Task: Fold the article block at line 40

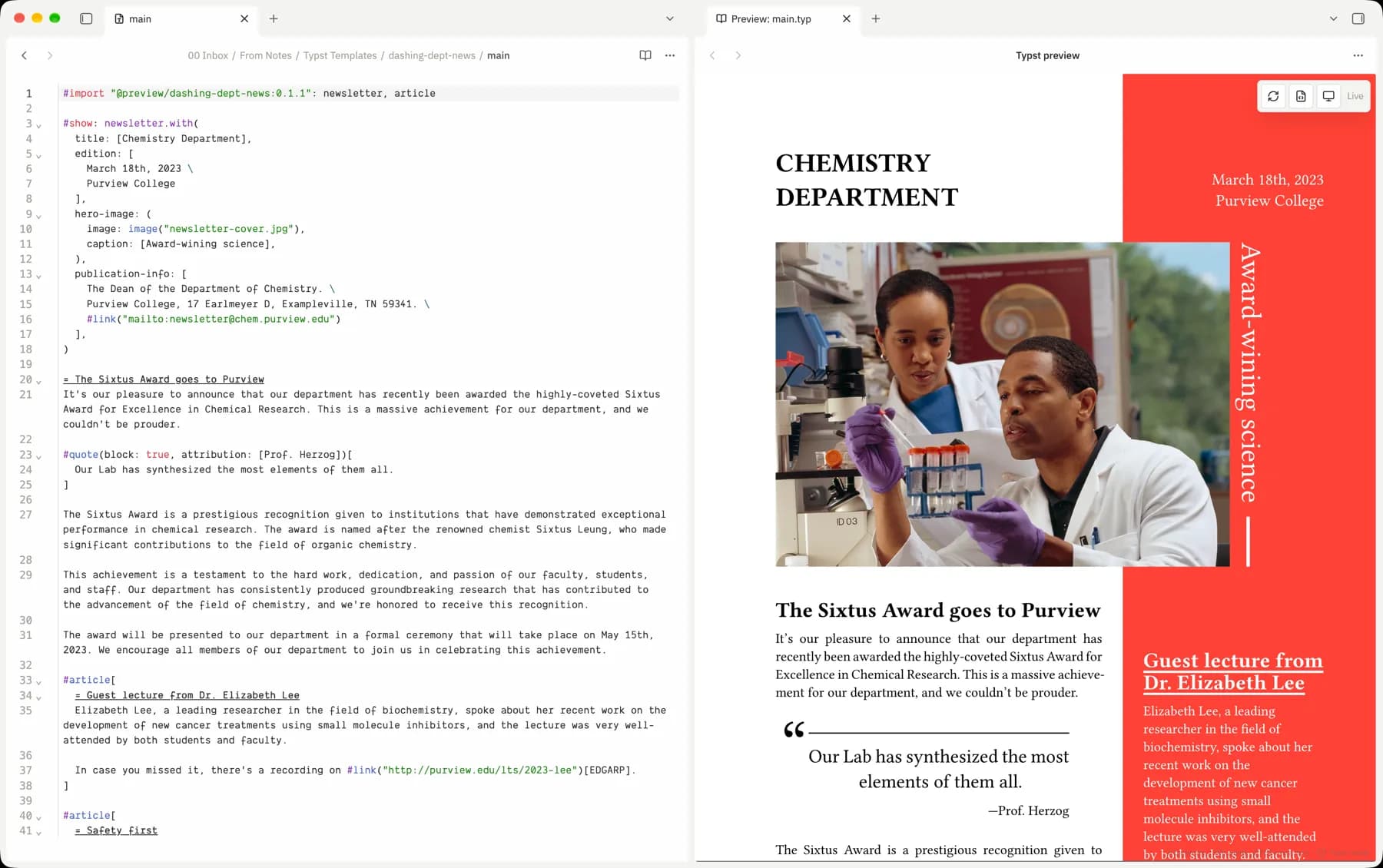Action: coord(39,817)
